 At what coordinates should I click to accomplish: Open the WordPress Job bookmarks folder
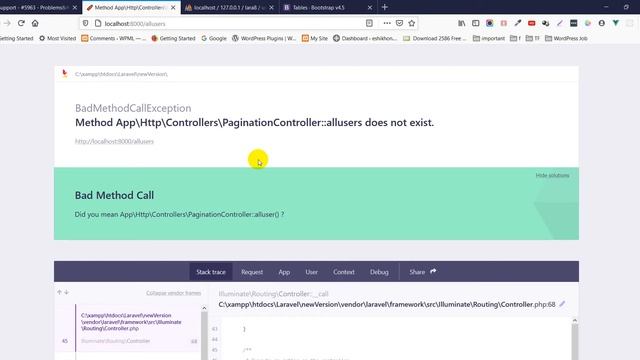566,38
